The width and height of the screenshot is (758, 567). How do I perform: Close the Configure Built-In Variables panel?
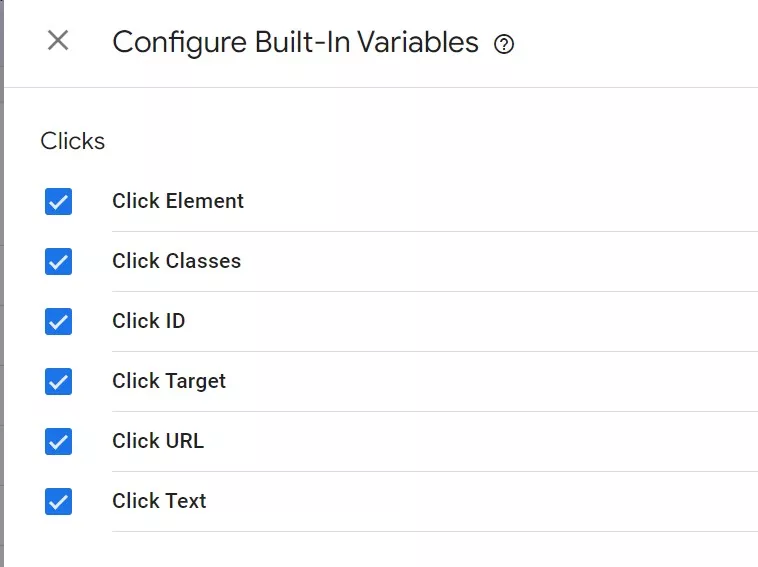[58, 40]
